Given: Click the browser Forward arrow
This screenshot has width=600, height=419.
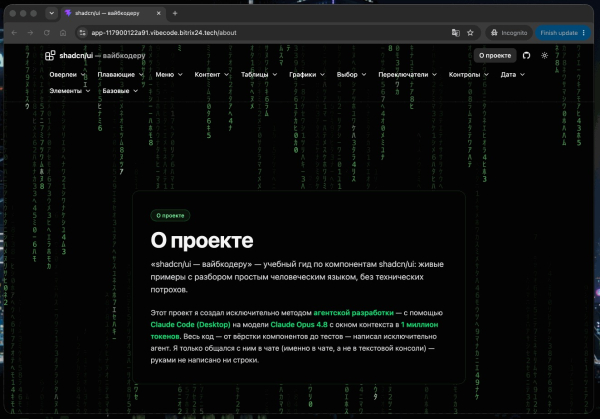Looking at the screenshot, I should point(30,33).
